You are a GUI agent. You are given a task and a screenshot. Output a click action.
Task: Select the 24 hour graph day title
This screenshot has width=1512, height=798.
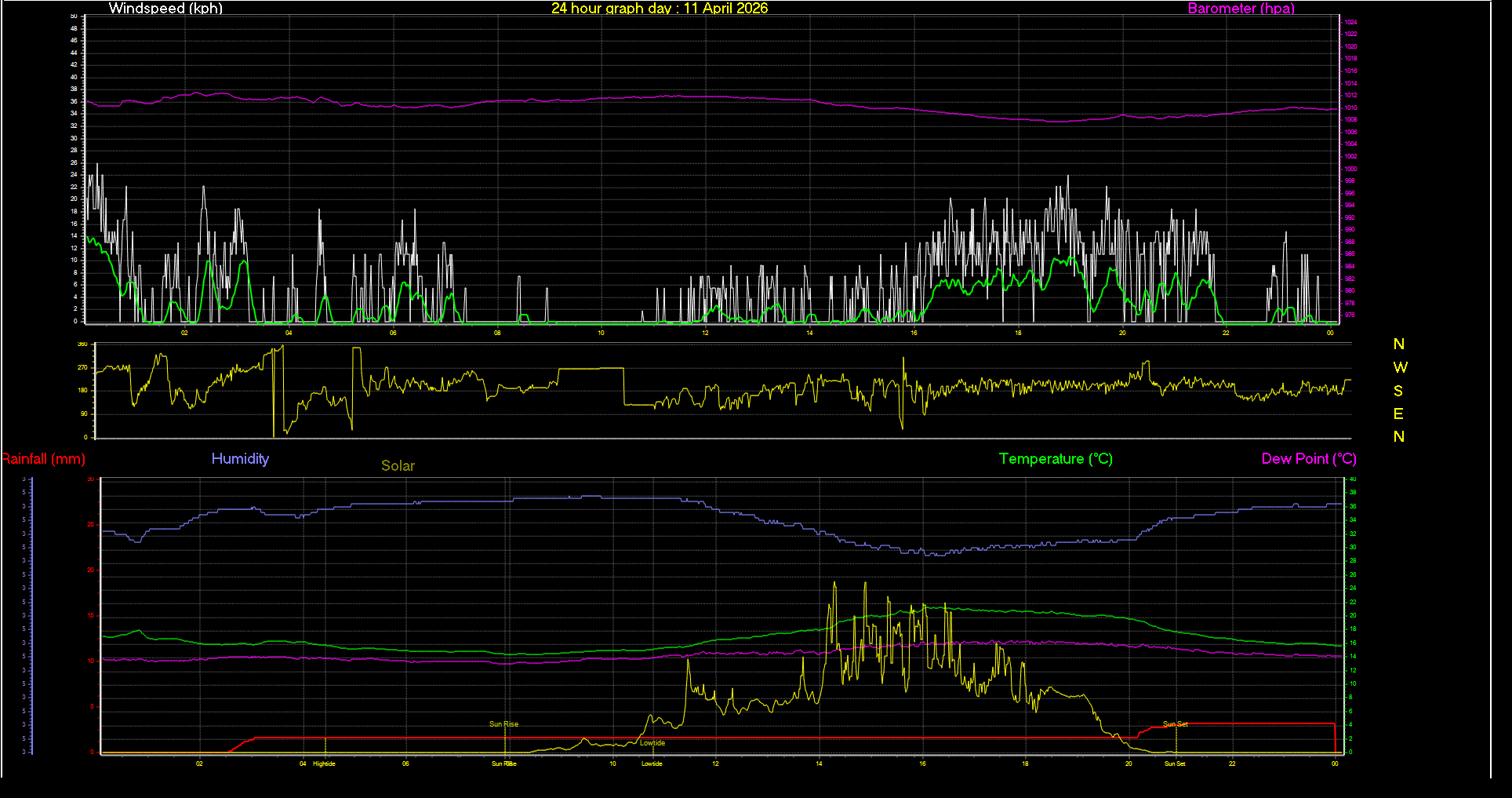tap(659, 9)
